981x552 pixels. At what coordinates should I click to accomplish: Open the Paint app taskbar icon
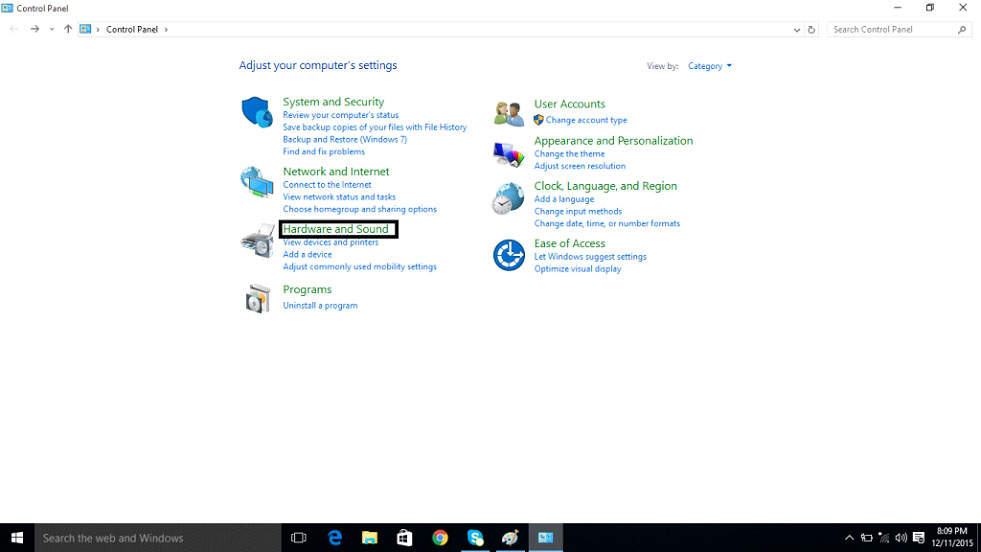(511, 538)
